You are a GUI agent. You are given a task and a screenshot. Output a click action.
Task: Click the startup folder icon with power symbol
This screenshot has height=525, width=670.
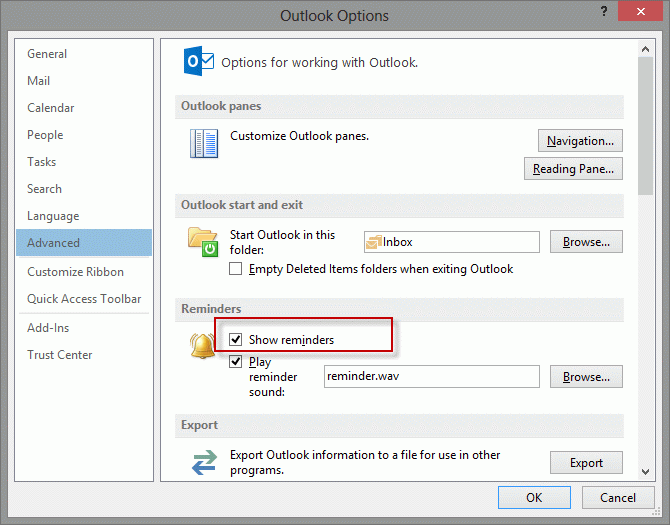(203, 242)
